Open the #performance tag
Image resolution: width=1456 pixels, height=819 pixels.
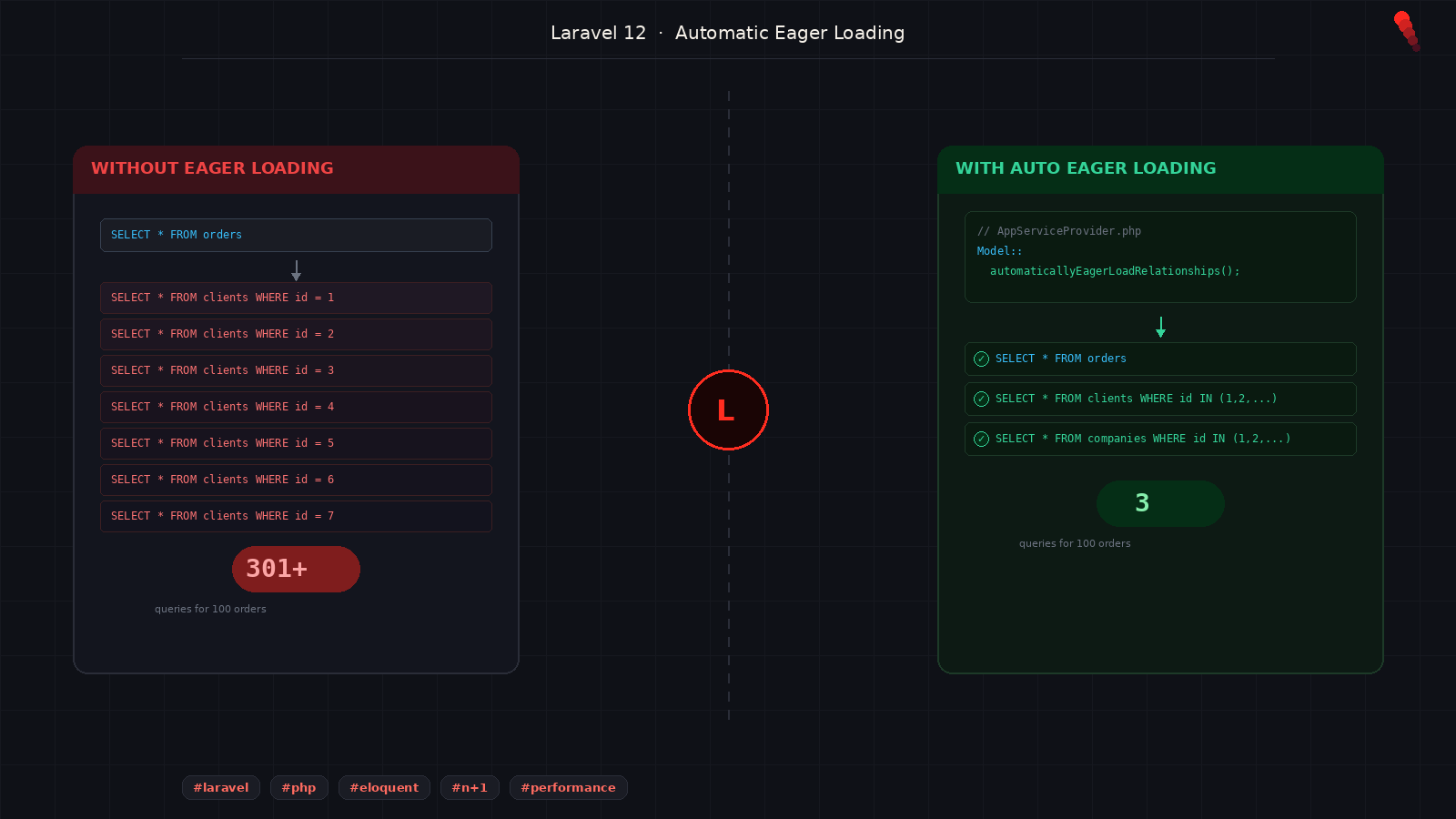(x=569, y=787)
